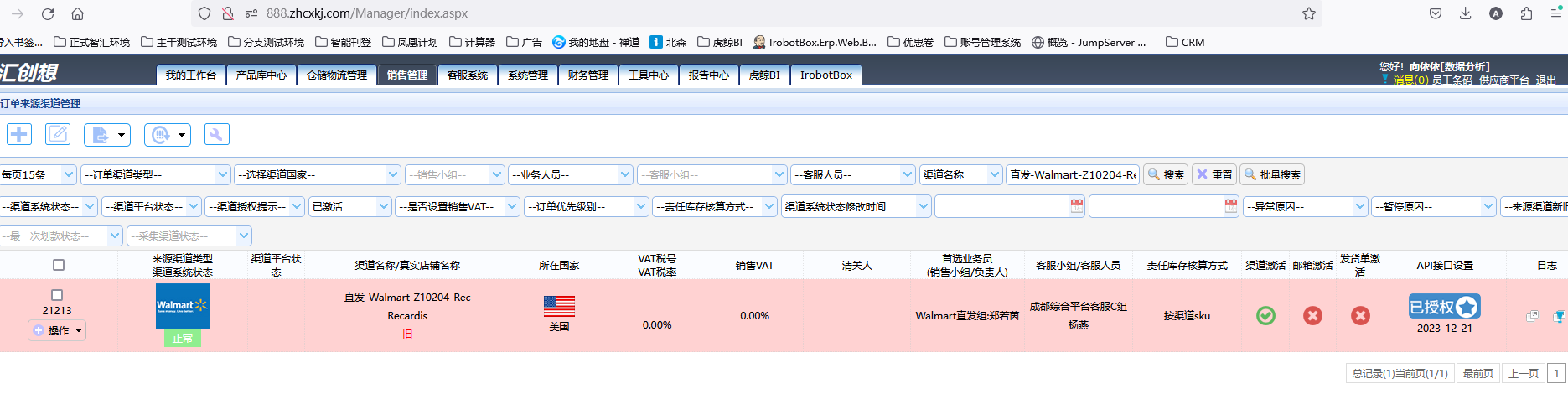
Task: Open the 客服人员 dropdown
Action: pyautogui.click(x=852, y=174)
